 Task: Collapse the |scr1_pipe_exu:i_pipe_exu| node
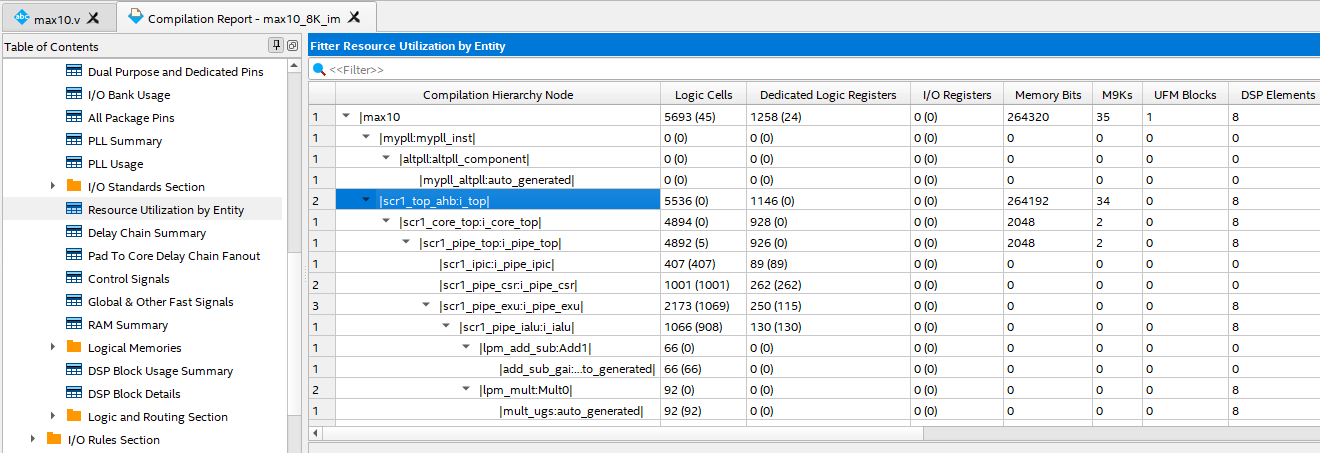click(x=426, y=305)
